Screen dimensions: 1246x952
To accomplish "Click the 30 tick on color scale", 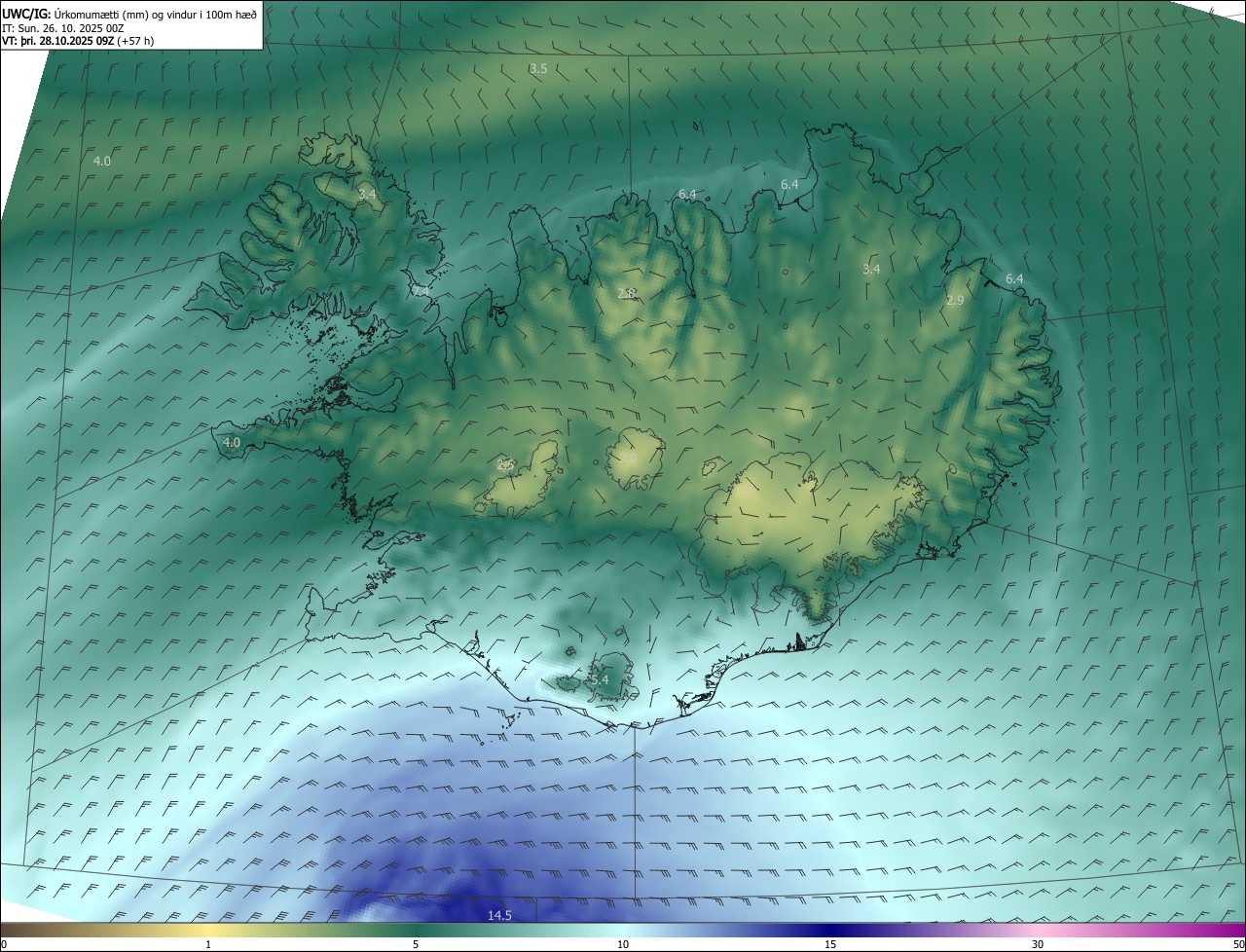I will (1038, 944).
